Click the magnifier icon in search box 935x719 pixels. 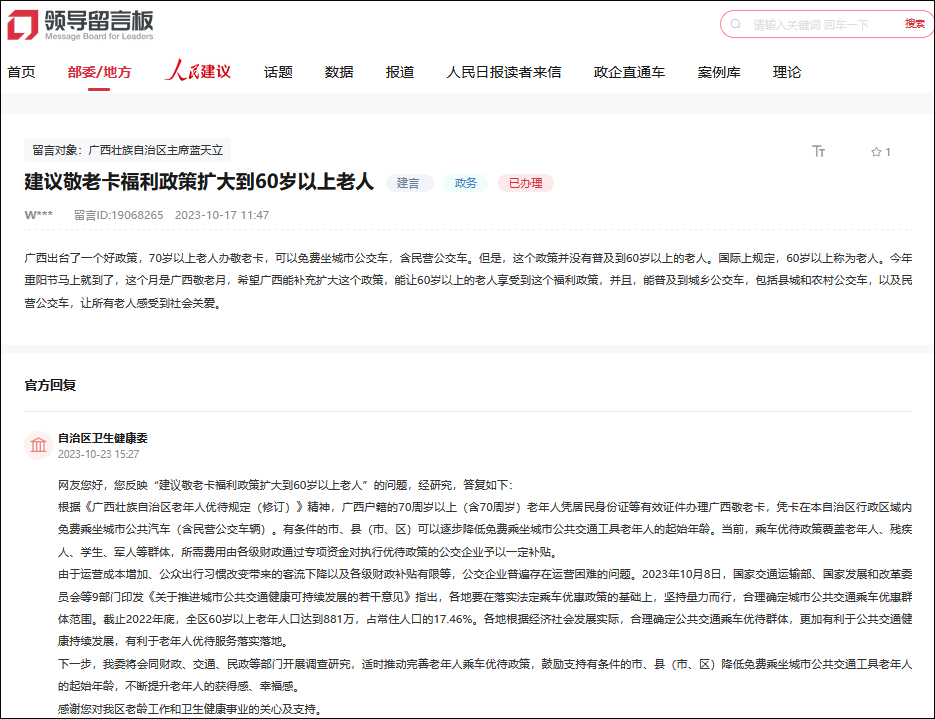pyautogui.click(x=735, y=24)
